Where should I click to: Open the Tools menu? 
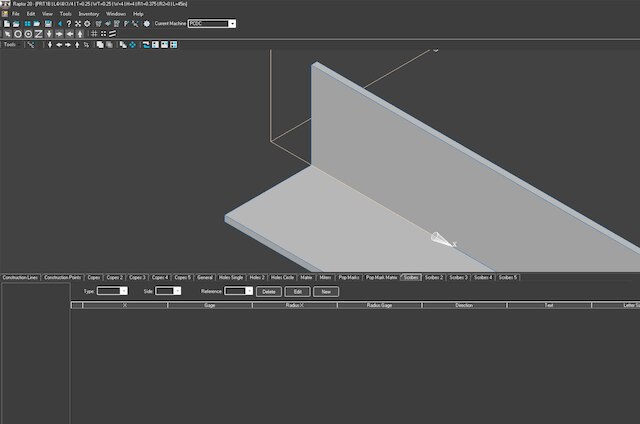65,14
